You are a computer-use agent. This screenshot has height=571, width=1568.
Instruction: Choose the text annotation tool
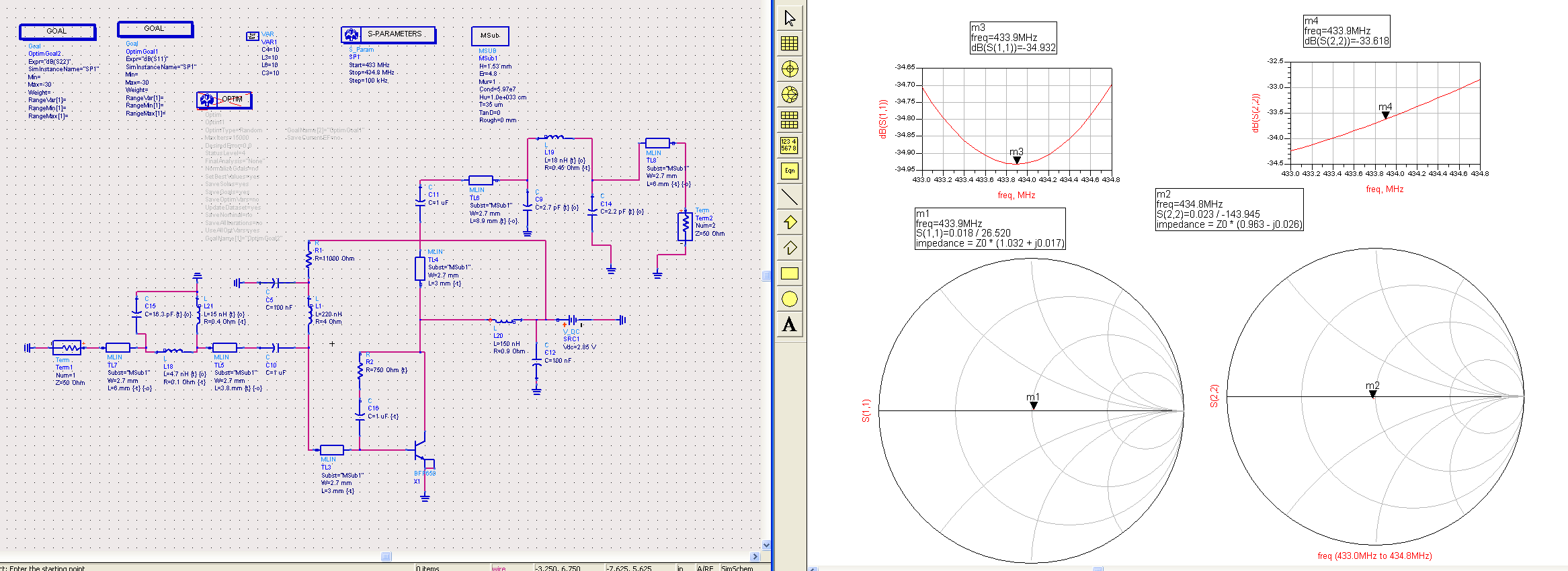790,324
